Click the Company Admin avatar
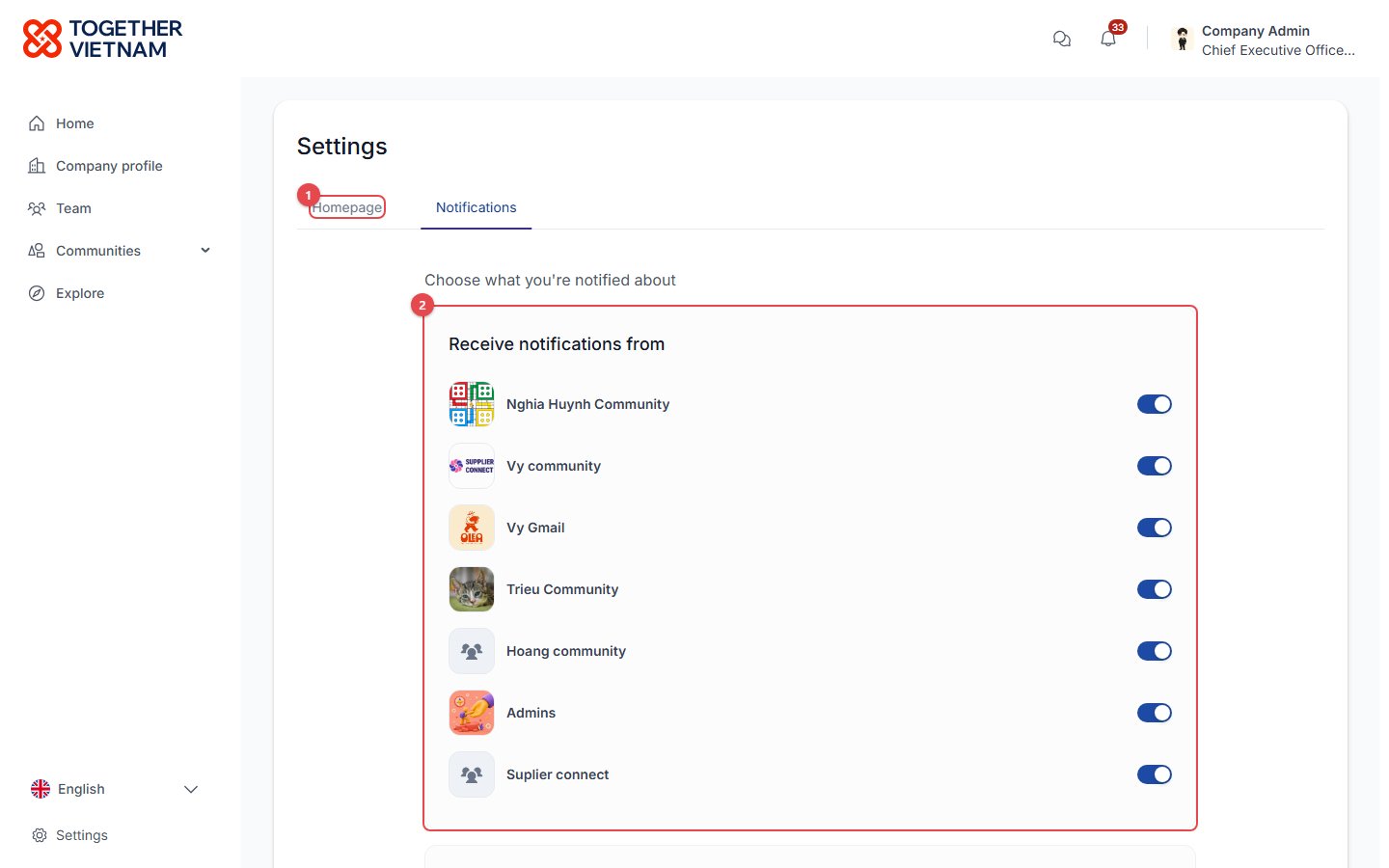 1183,39
